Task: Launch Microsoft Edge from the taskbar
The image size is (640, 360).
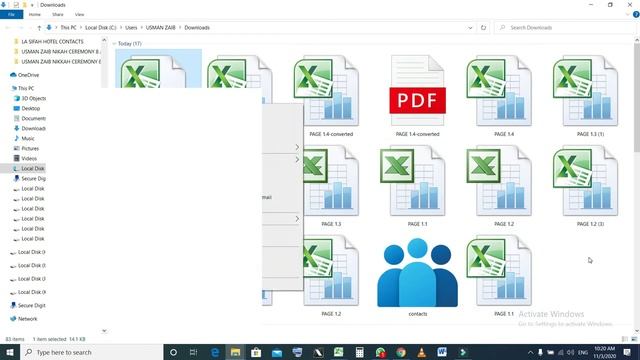Action: [215, 352]
